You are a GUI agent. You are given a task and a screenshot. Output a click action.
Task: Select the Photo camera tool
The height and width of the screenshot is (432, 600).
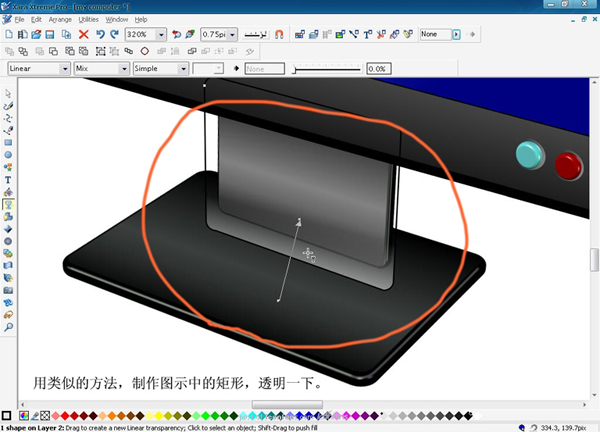(8, 290)
